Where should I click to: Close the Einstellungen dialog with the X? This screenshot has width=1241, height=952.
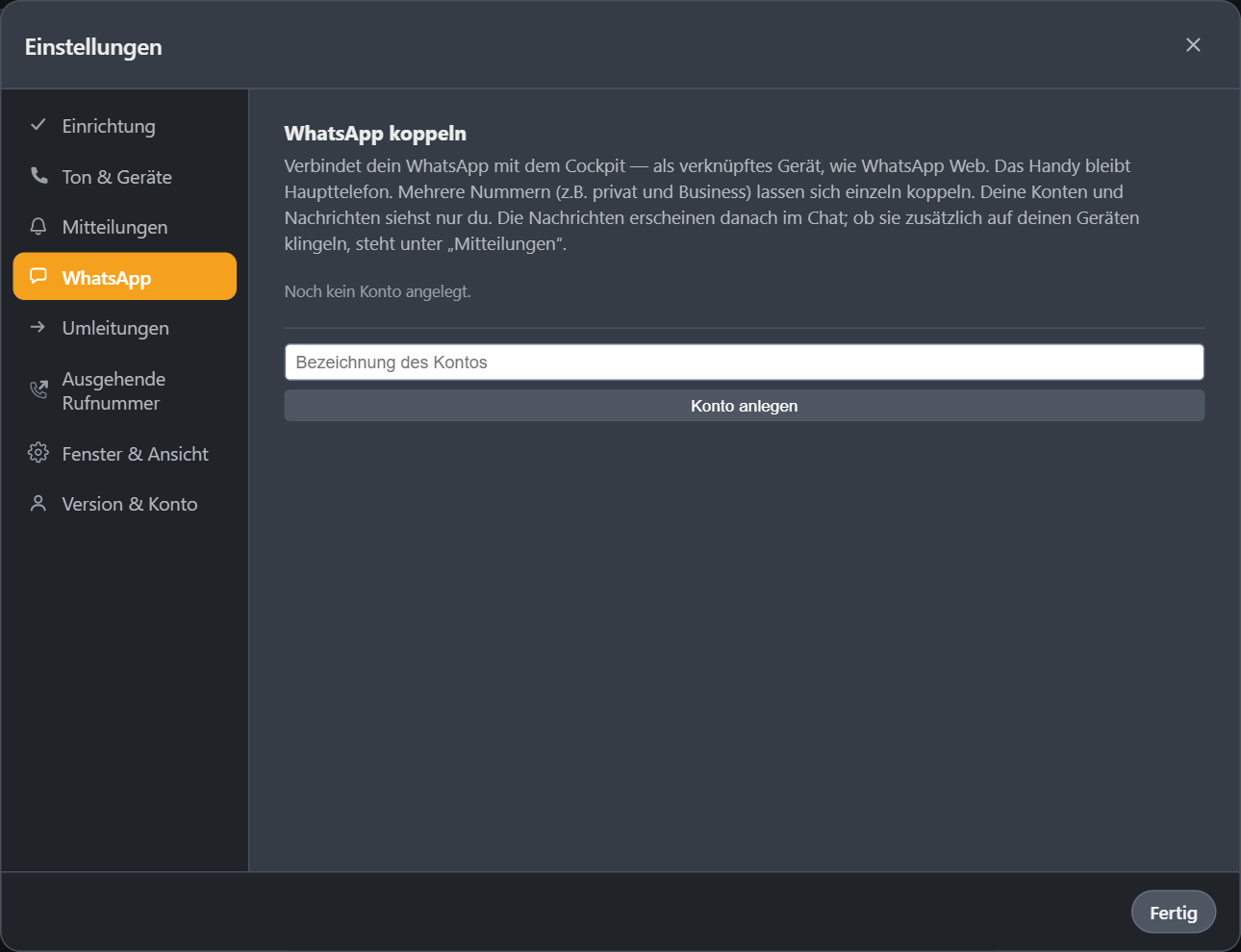pos(1193,45)
